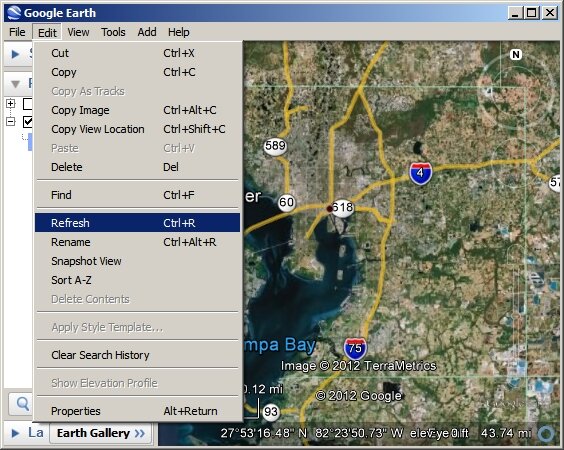Screen dimensions: 564x450
Task: Expand the Layers panel arrow
Action: (15, 433)
